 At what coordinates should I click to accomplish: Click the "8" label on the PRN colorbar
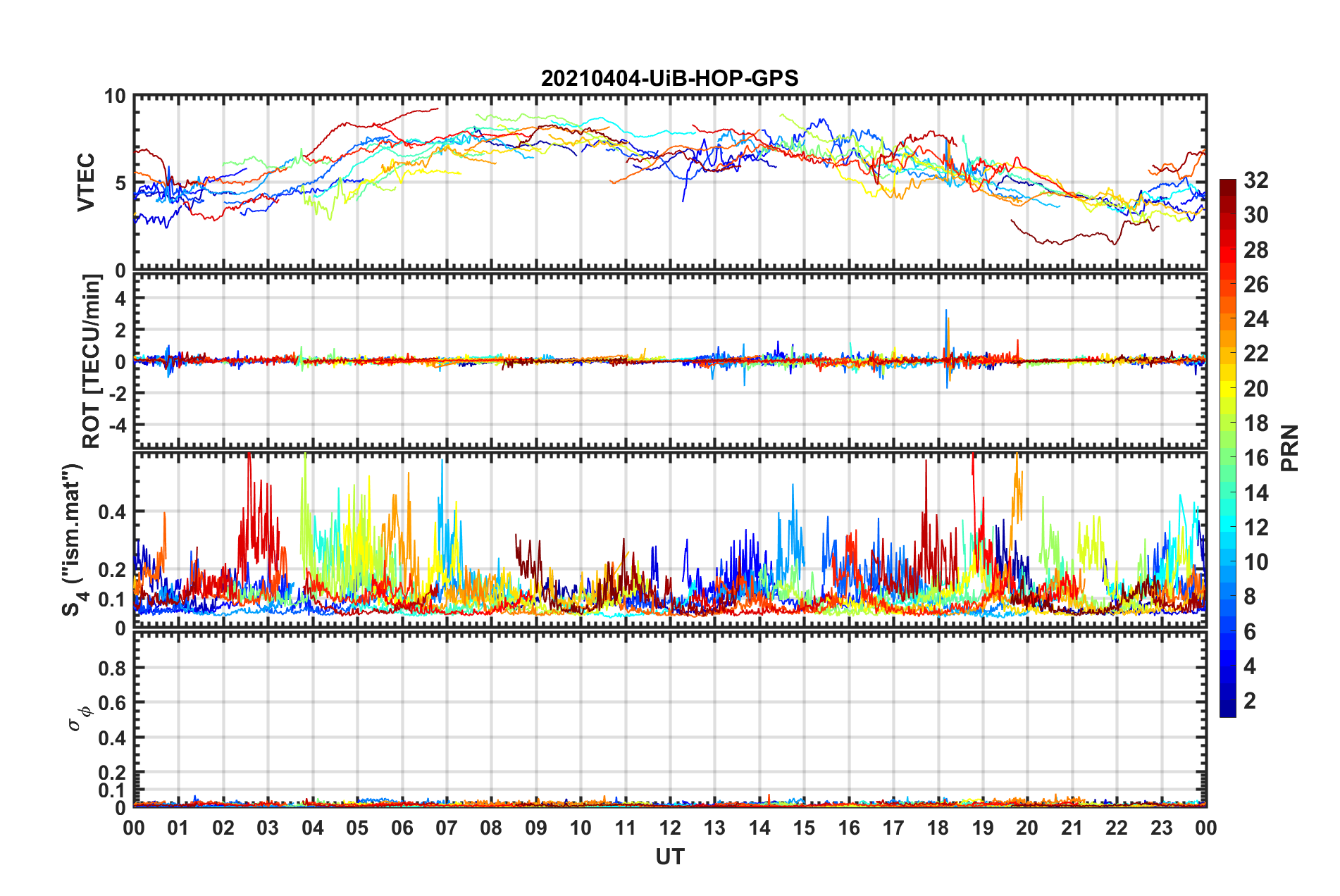point(1250,597)
